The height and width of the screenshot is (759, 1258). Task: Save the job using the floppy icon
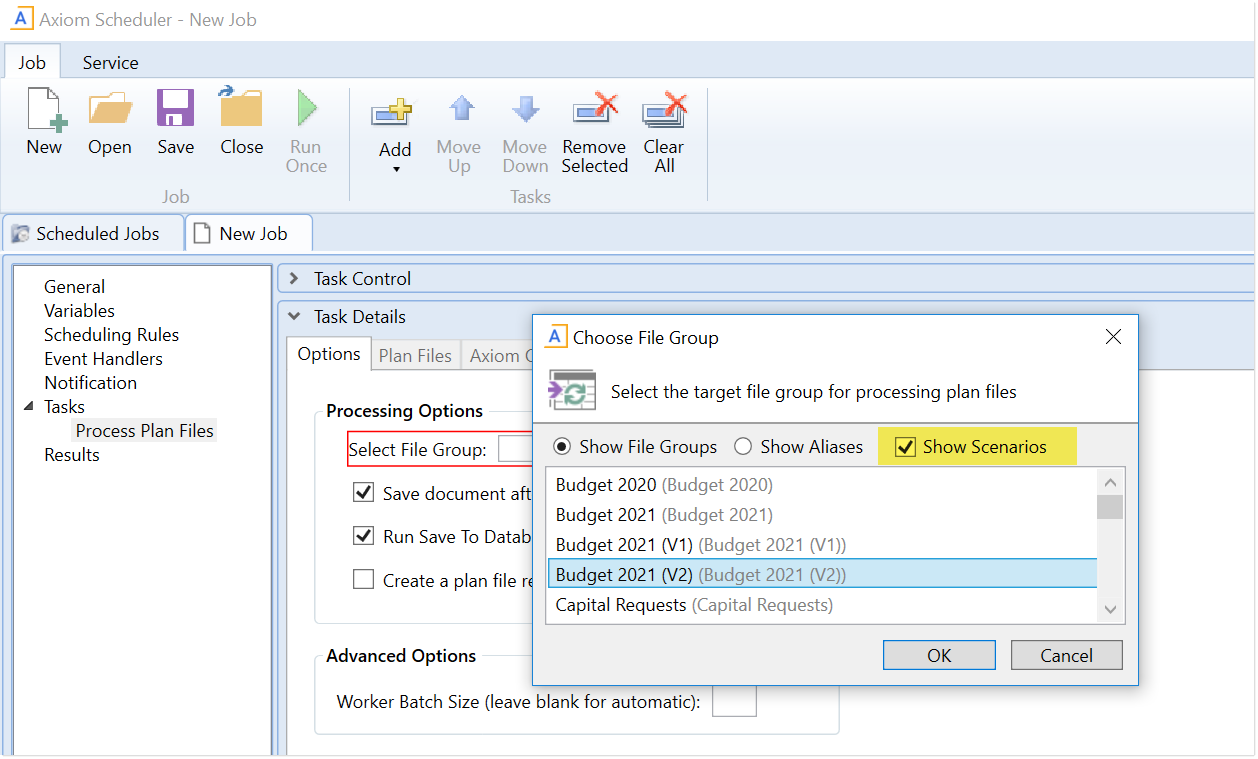coord(175,108)
